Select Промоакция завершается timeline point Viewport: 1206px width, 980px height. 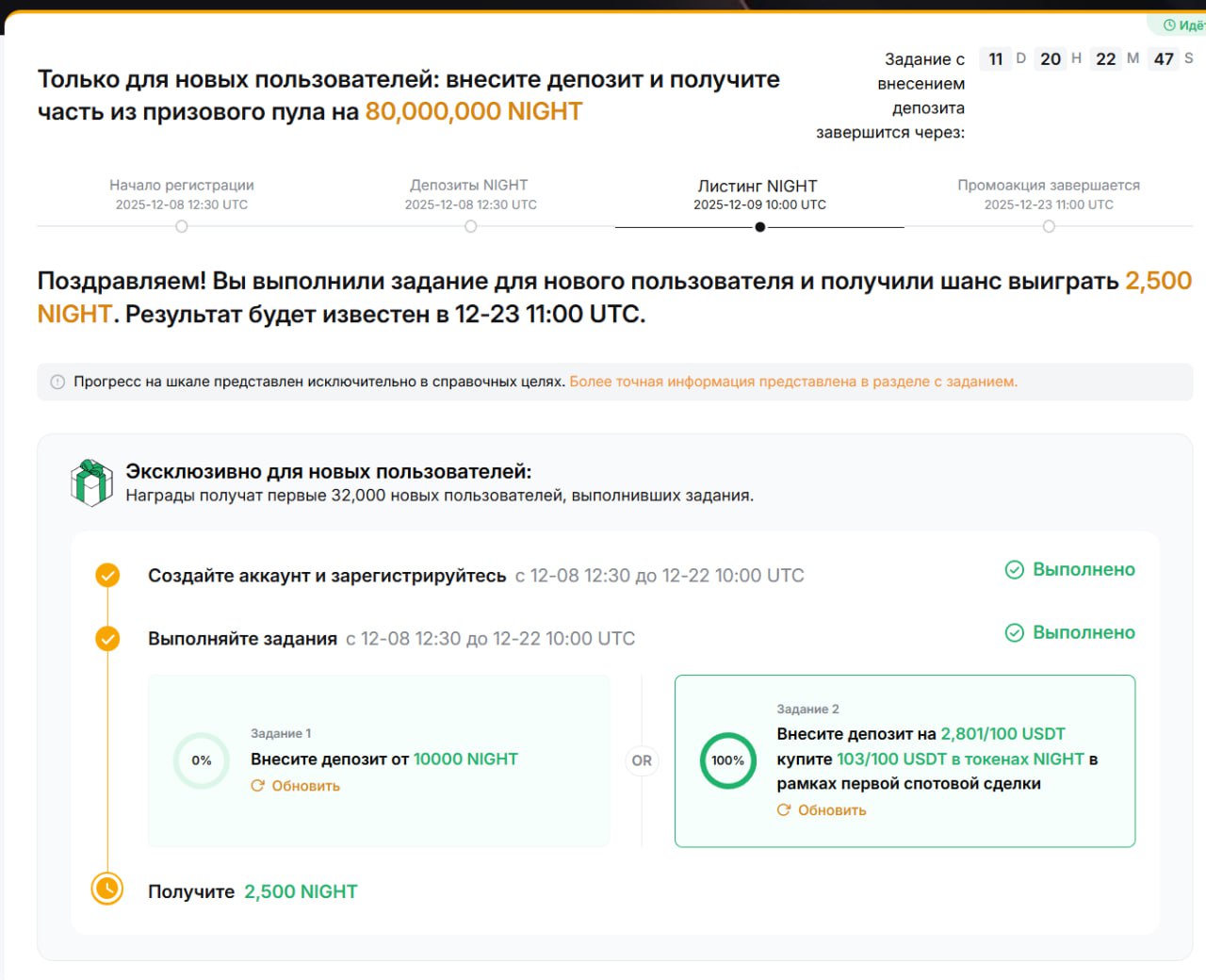pyautogui.click(x=1049, y=226)
